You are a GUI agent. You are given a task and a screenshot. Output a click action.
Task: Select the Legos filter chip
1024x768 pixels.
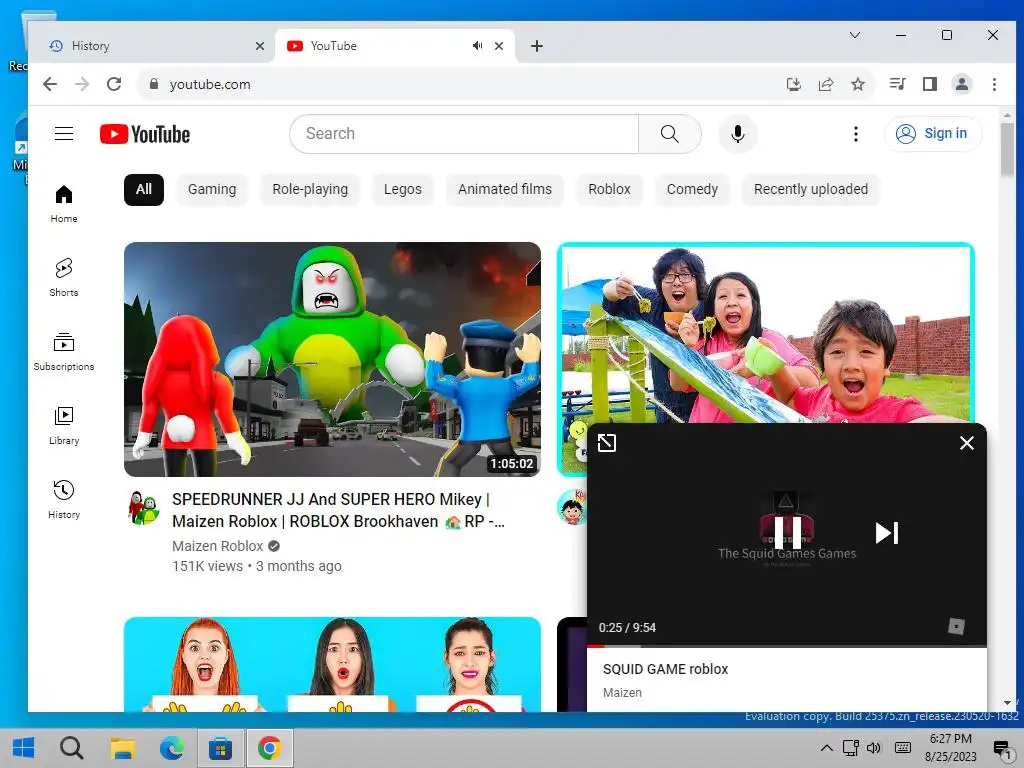coord(403,189)
